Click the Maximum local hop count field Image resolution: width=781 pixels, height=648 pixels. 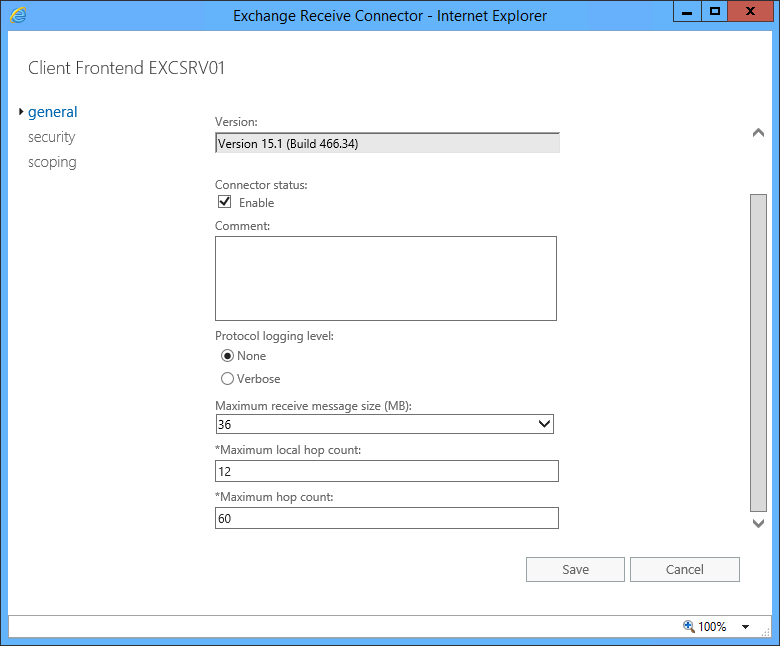387,471
